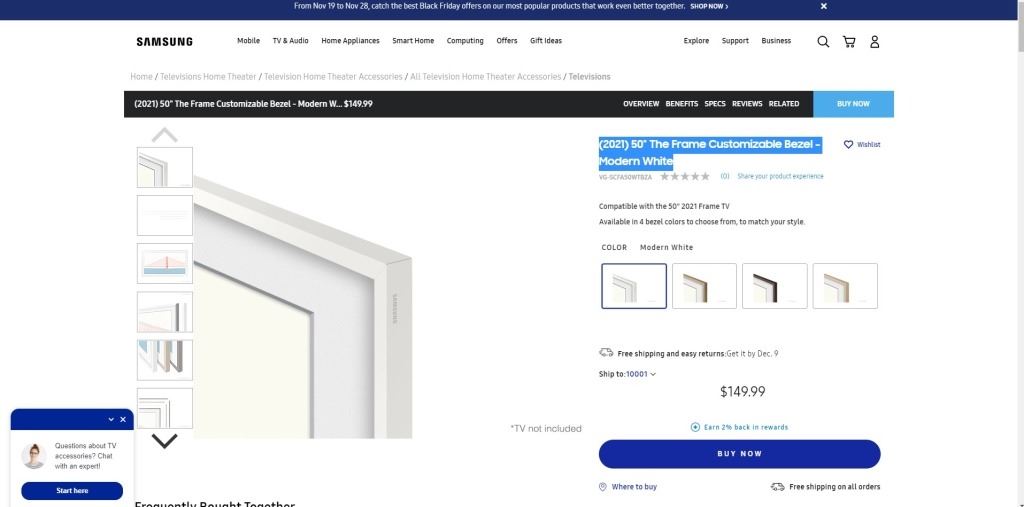Click the rewards plus icon
Image resolution: width=1024 pixels, height=507 pixels.
[x=696, y=427]
